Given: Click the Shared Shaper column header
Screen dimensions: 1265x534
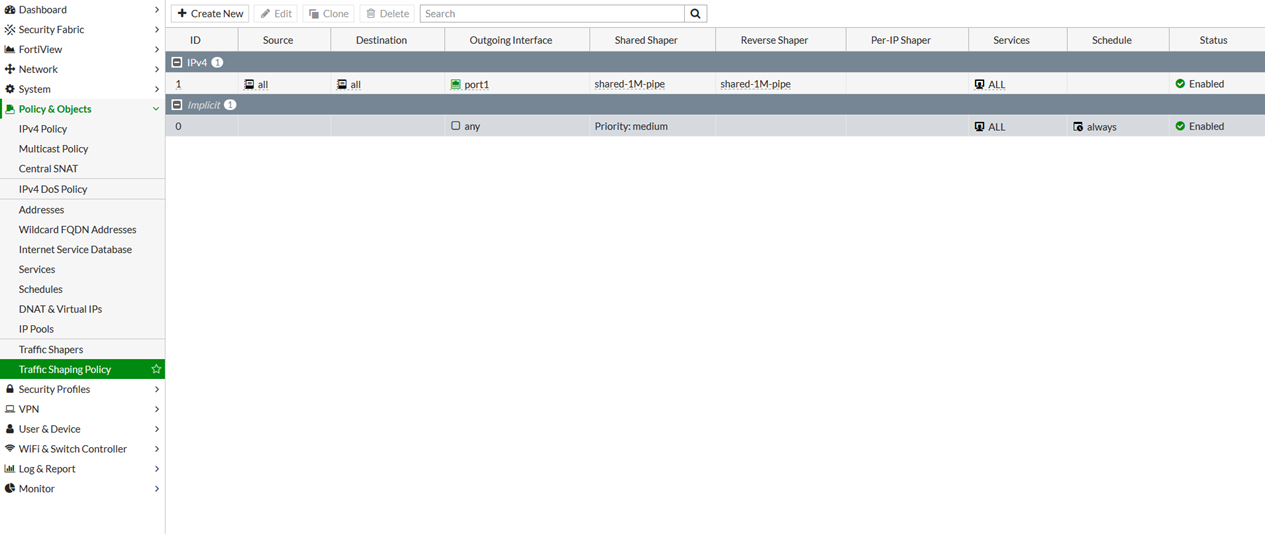Looking at the screenshot, I should point(646,40).
